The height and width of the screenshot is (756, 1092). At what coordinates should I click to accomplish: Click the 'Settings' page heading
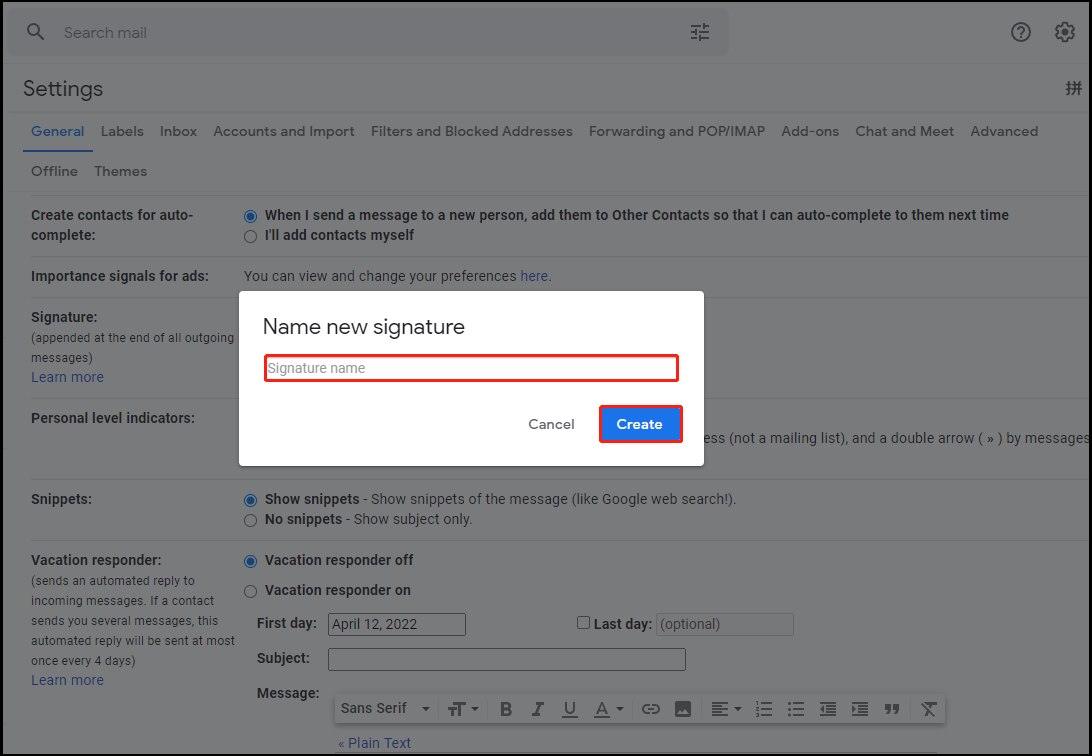click(x=63, y=88)
